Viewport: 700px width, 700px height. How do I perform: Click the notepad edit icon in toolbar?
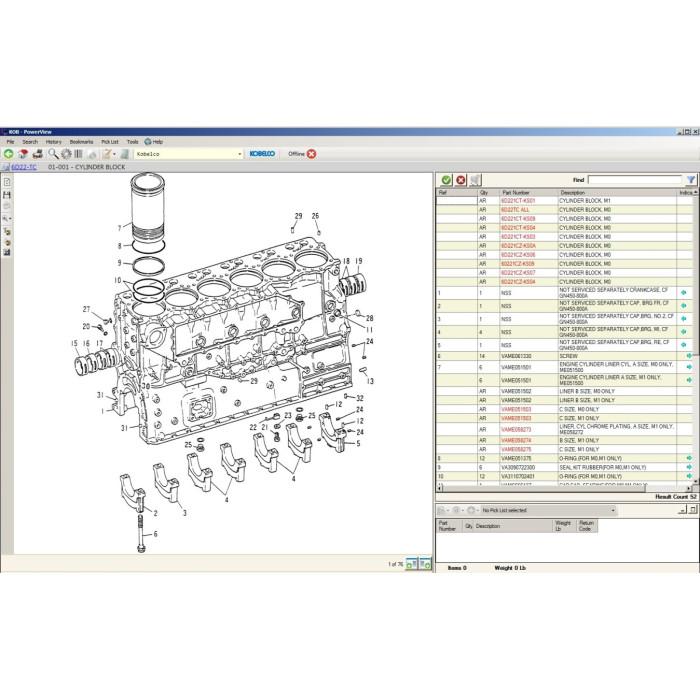tap(107, 154)
